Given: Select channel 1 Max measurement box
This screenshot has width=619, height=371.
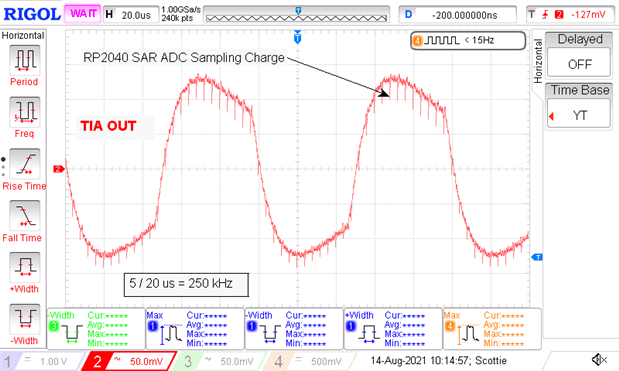Looking at the screenshot, I should [195, 329].
